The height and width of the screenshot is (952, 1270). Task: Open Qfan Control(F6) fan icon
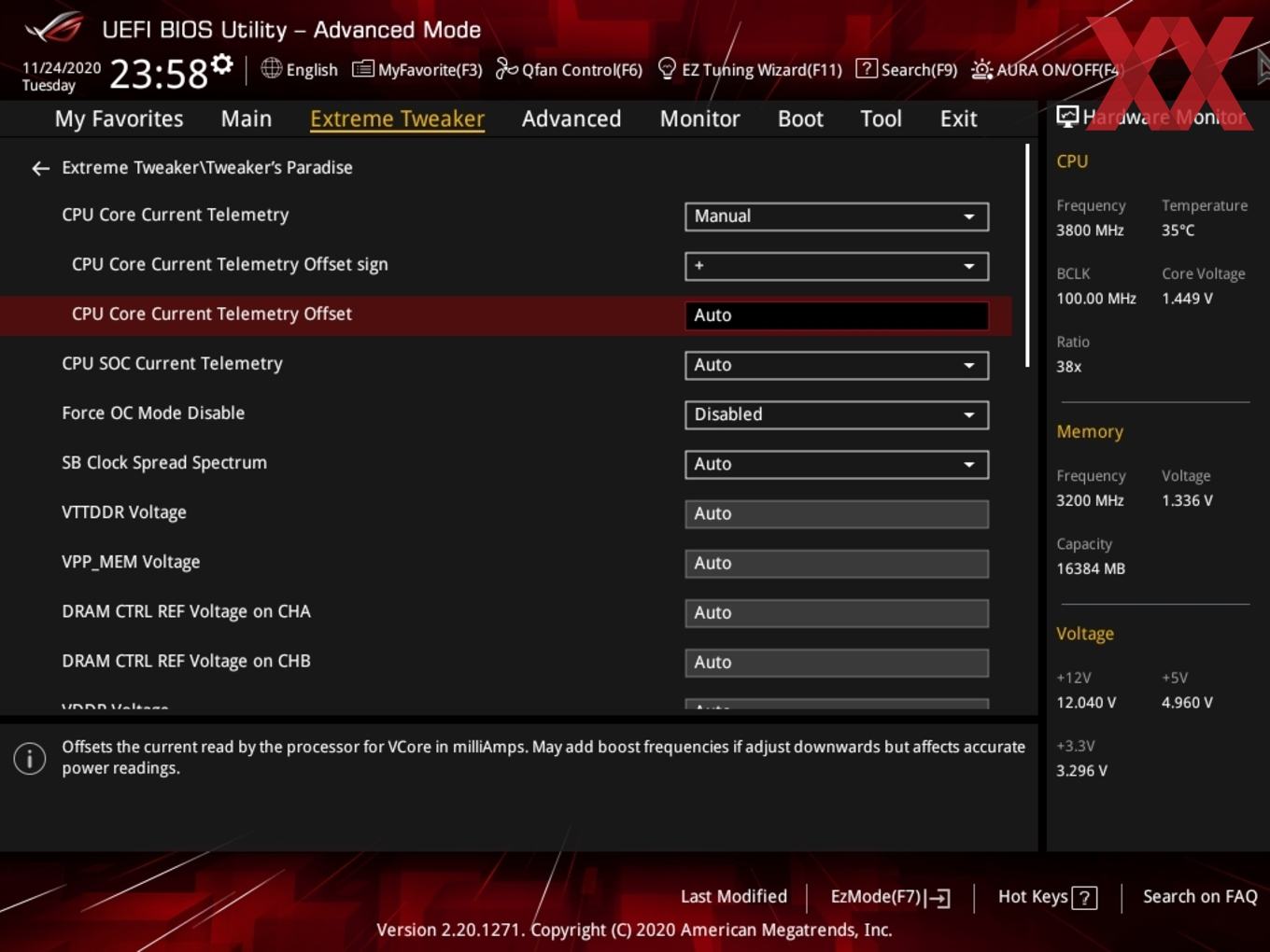[506, 68]
